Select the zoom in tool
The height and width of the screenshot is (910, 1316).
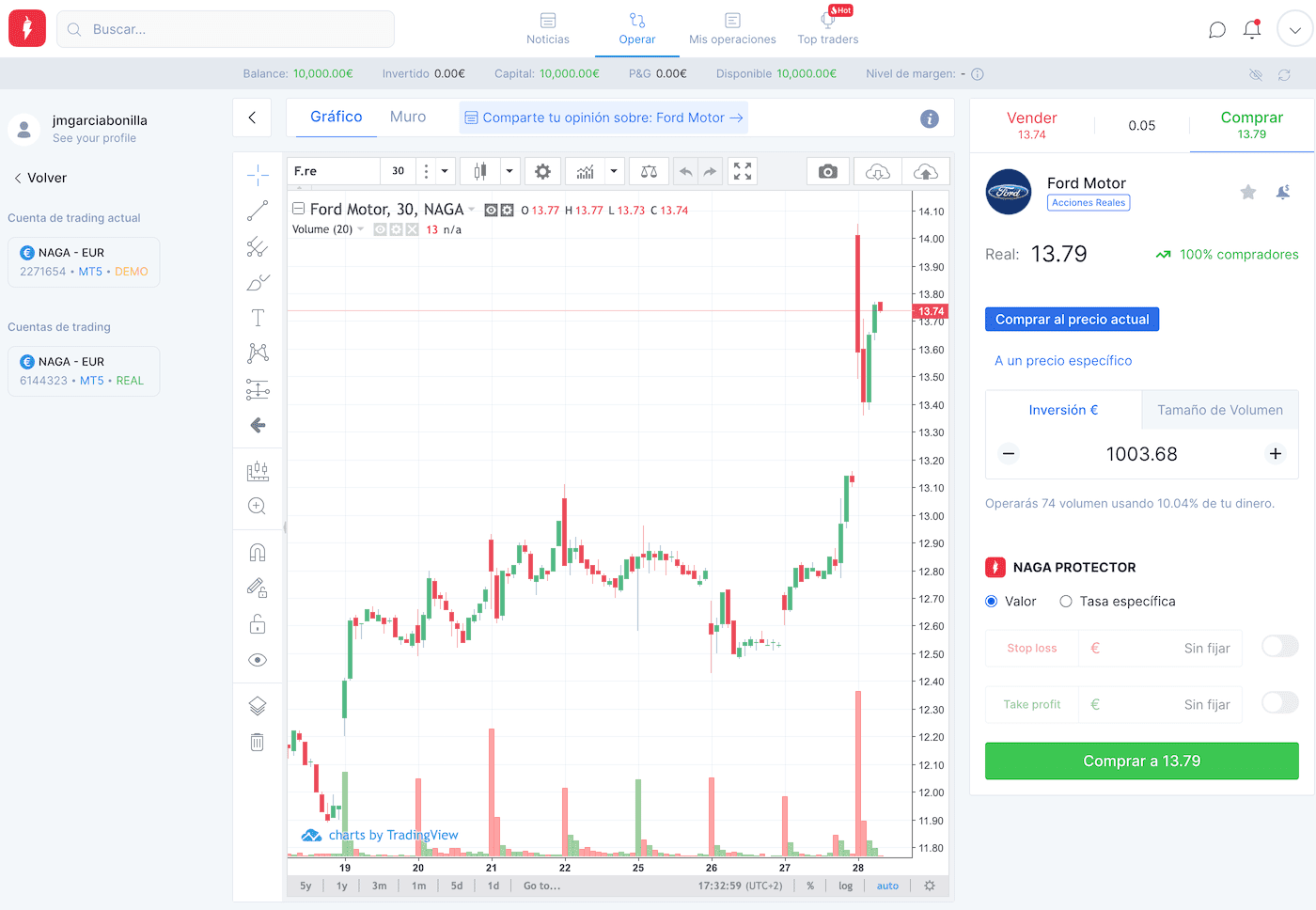click(x=258, y=506)
